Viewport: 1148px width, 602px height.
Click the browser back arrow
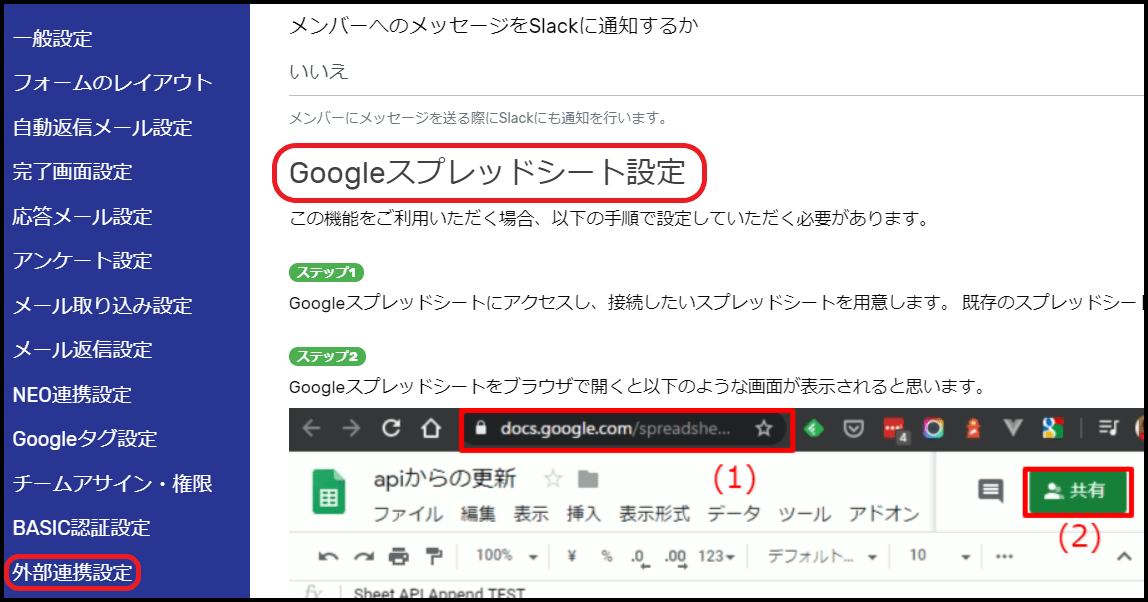312,428
